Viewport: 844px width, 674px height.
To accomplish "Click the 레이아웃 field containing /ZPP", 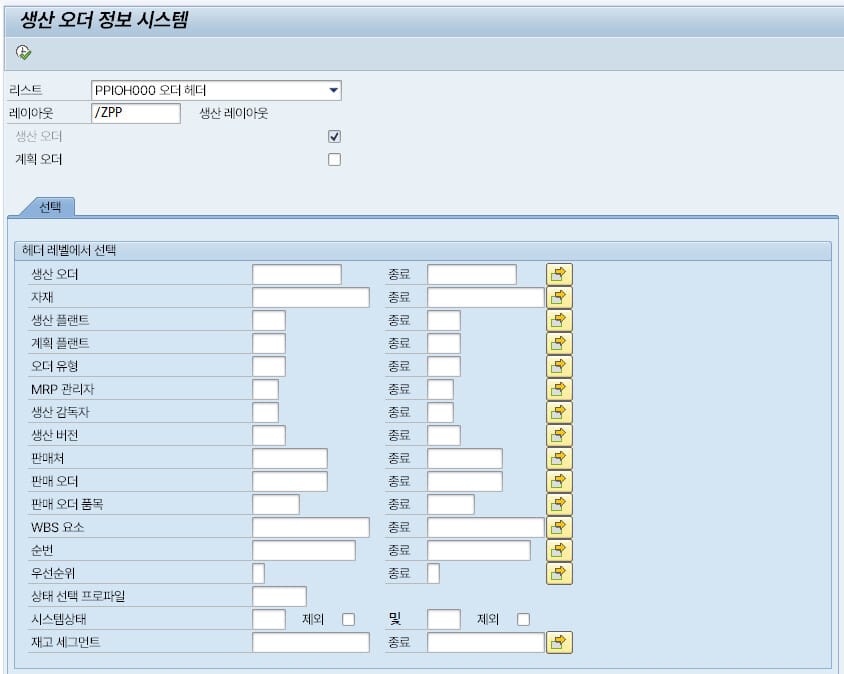I will 135,113.
